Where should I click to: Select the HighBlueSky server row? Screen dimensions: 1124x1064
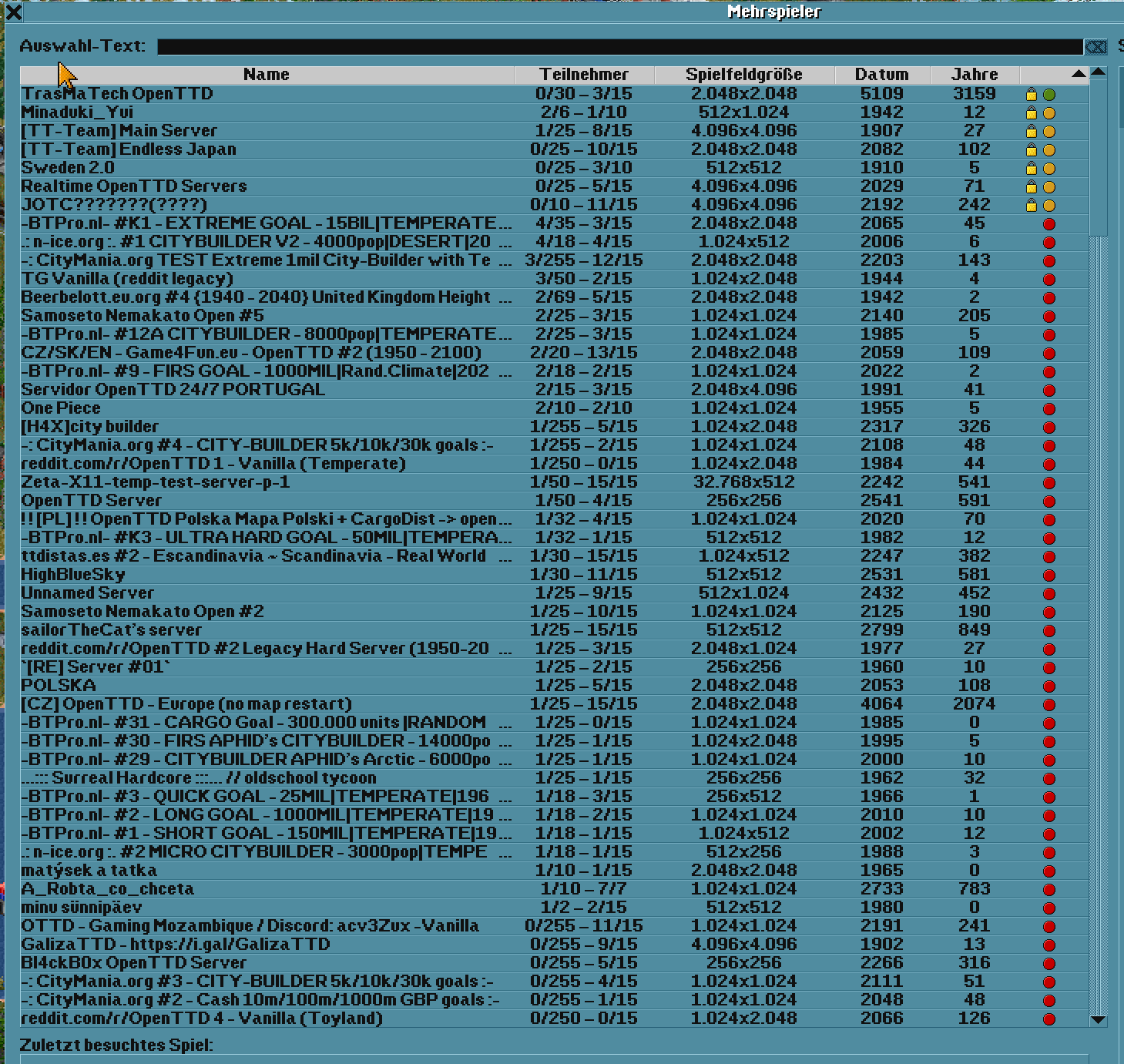(x=73, y=575)
